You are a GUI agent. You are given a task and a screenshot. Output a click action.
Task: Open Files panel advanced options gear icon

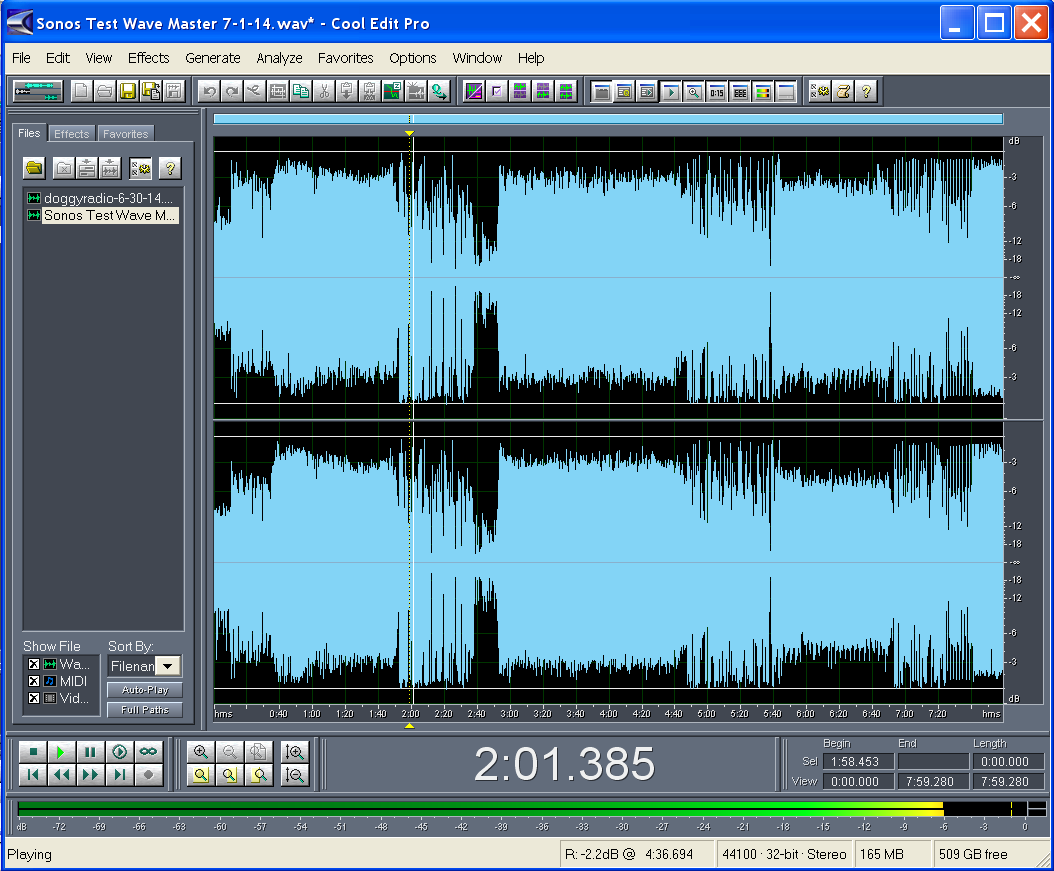140,168
